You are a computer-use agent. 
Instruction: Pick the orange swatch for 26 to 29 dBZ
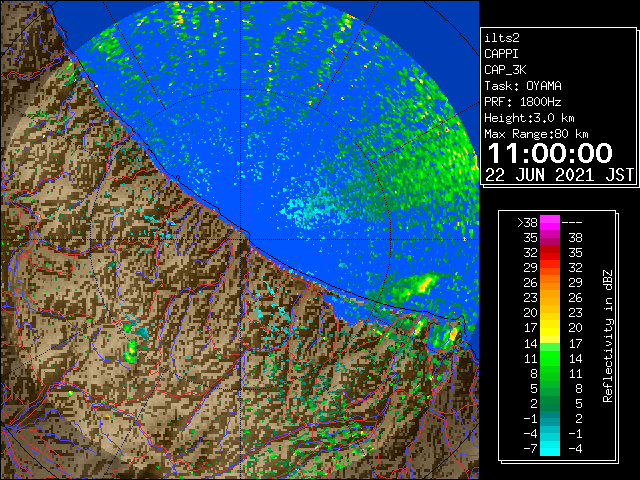tap(550, 283)
